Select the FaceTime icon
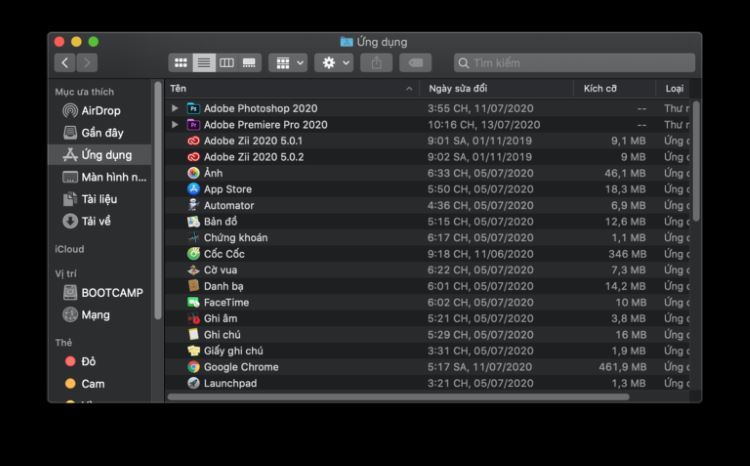 [x=193, y=302]
